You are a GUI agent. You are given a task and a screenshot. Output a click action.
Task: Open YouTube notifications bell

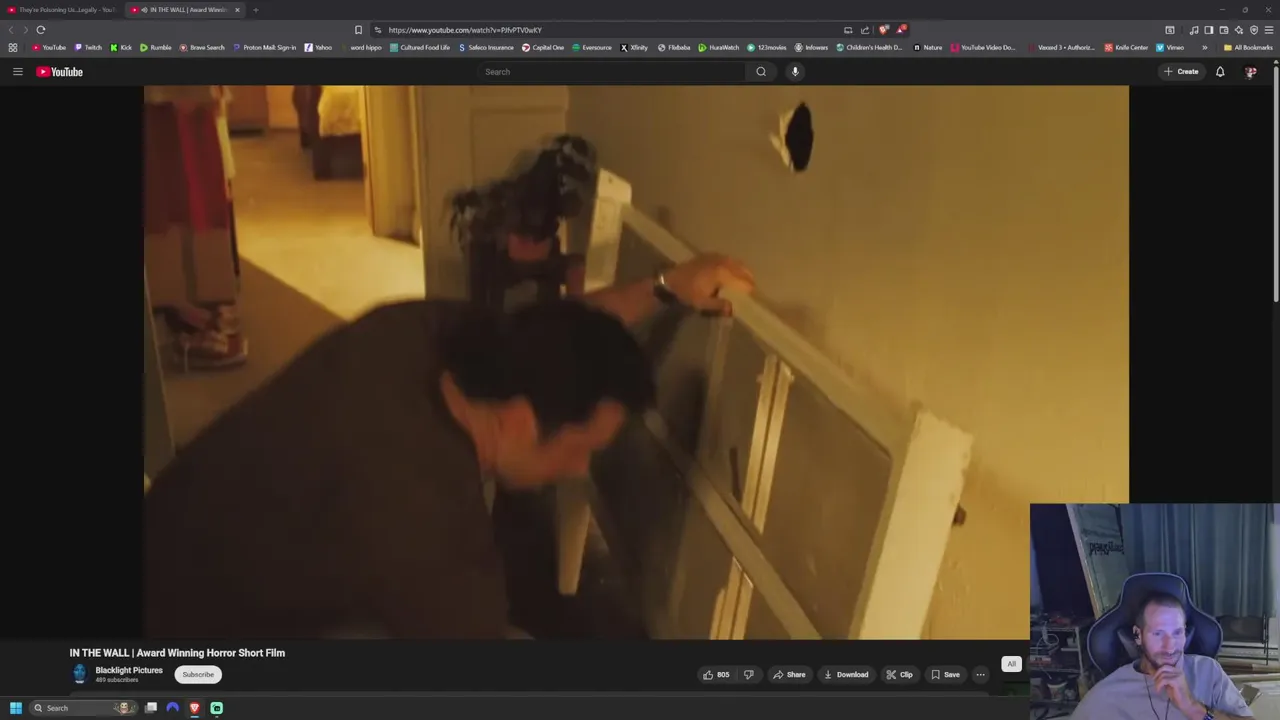click(1220, 71)
